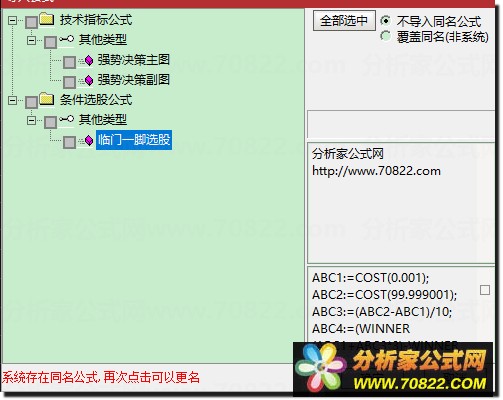Screen dimensions: 503x400
Task: Click the small checkbox beside the formula code
Action: (x=485, y=290)
